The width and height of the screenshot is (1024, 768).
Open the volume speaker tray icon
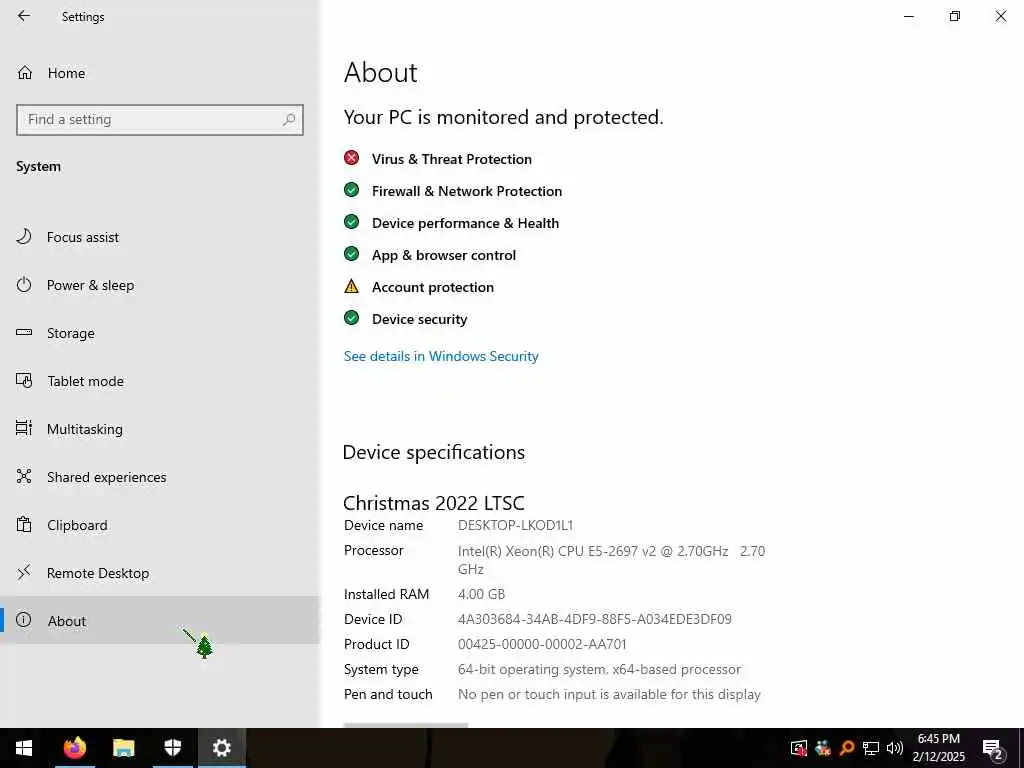[x=894, y=748]
